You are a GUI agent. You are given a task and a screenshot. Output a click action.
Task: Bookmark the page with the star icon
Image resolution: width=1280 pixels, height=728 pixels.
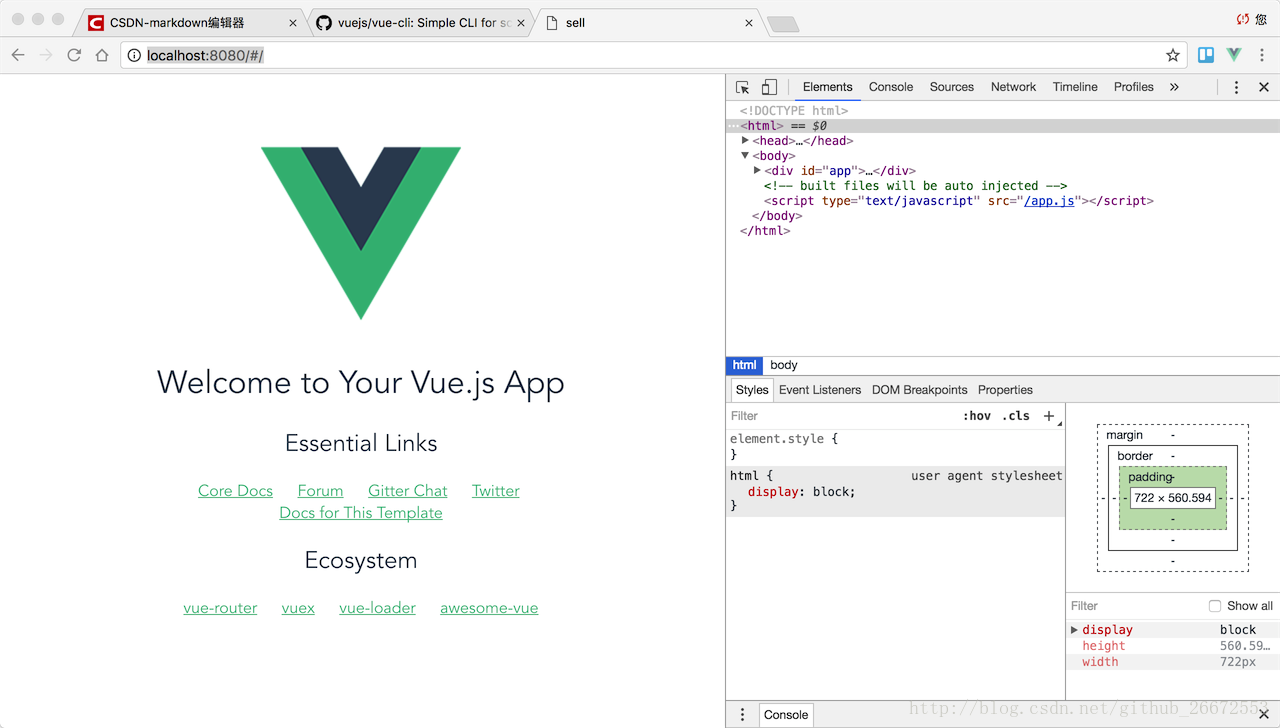click(1173, 55)
